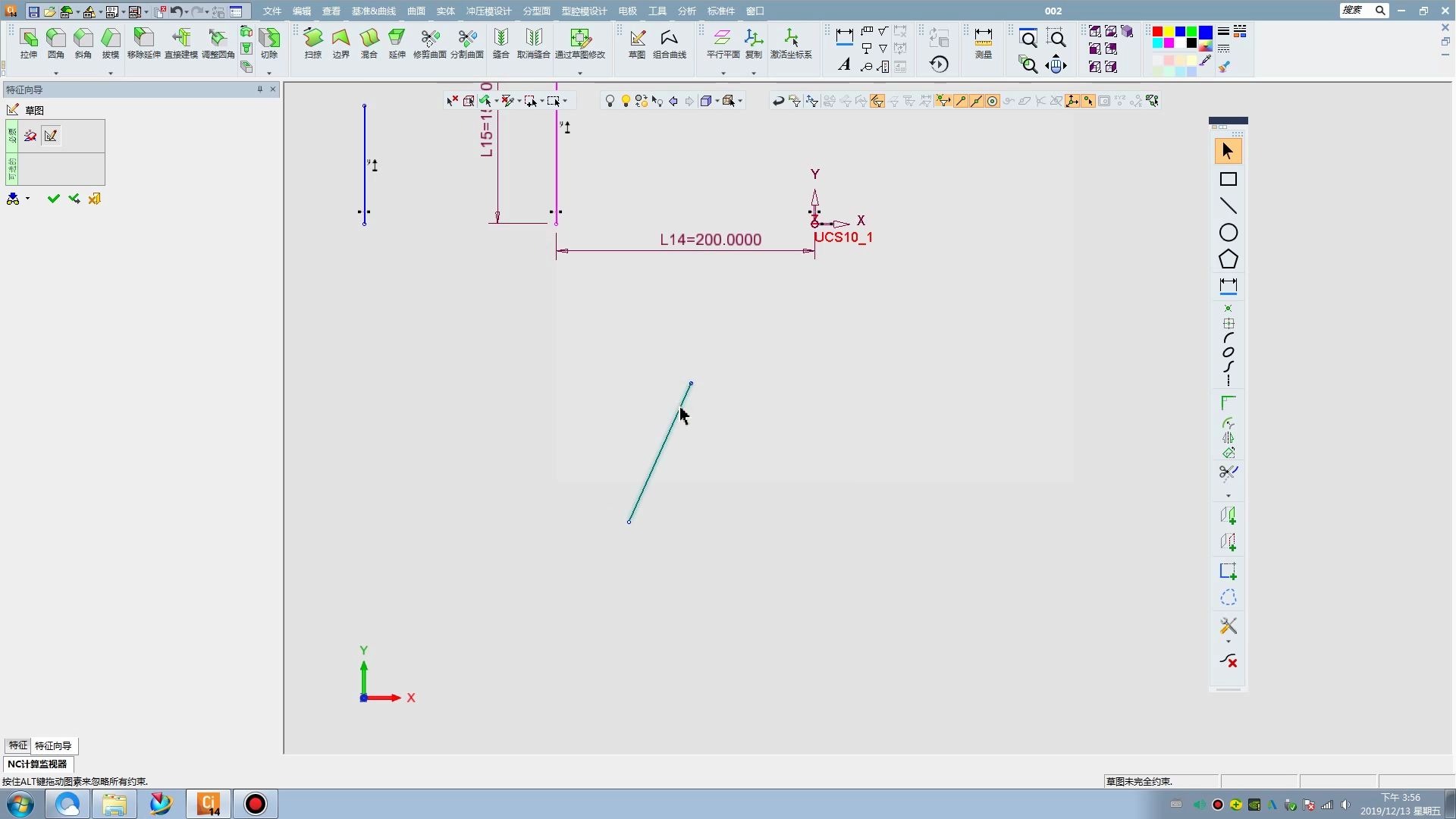The image size is (1456, 819).
Task: Pick the red color swatch
Action: 1157,32
